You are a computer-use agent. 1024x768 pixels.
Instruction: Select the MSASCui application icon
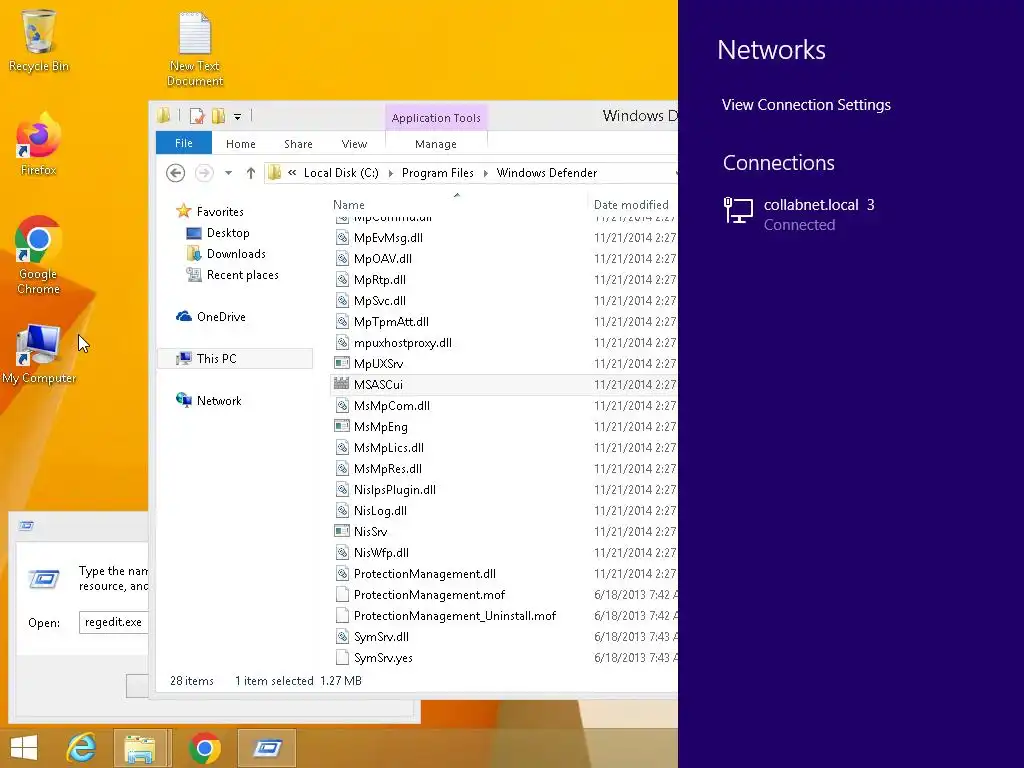click(x=341, y=384)
